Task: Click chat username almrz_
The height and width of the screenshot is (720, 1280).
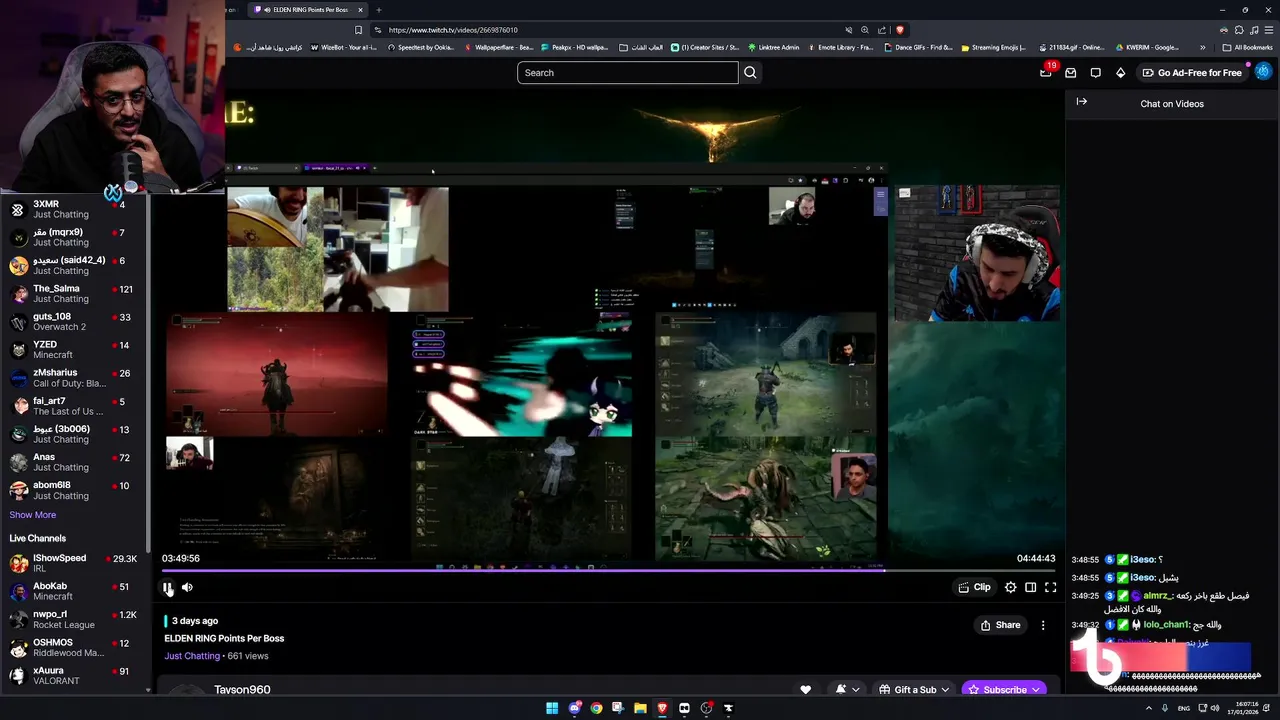Action: click(x=1157, y=595)
